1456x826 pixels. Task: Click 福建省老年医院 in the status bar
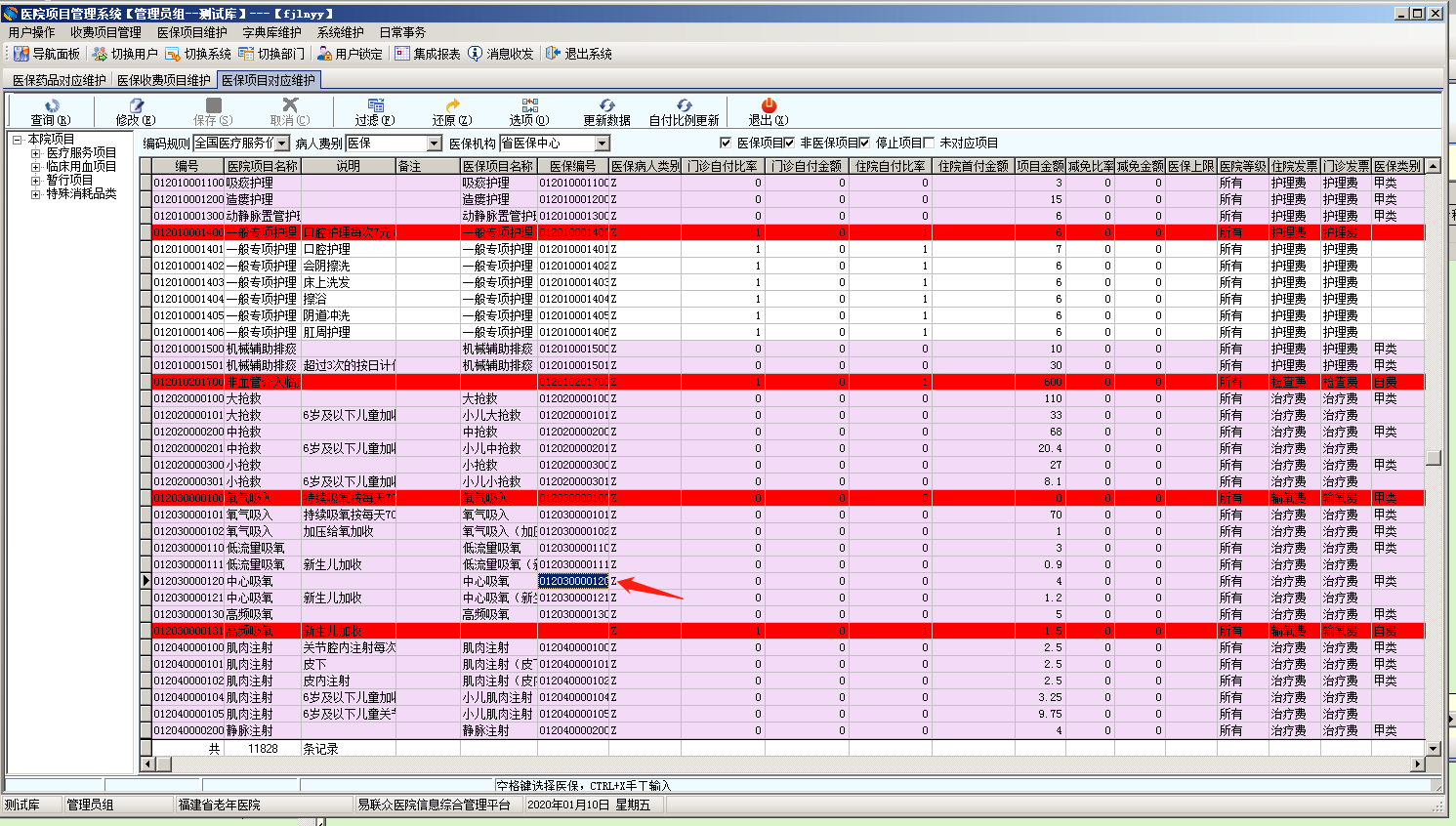(219, 805)
